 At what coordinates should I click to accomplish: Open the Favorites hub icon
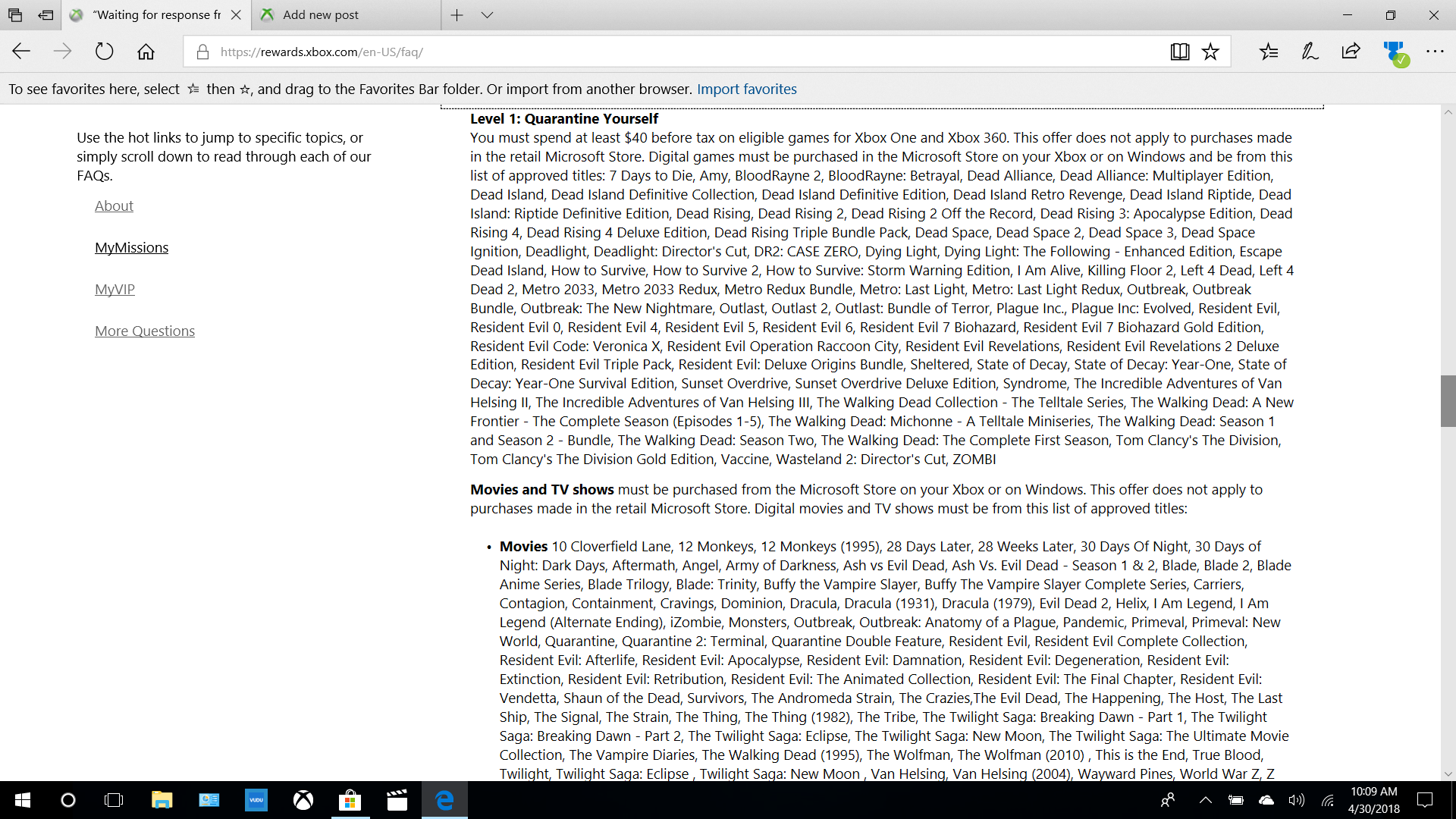coord(1268,52)
